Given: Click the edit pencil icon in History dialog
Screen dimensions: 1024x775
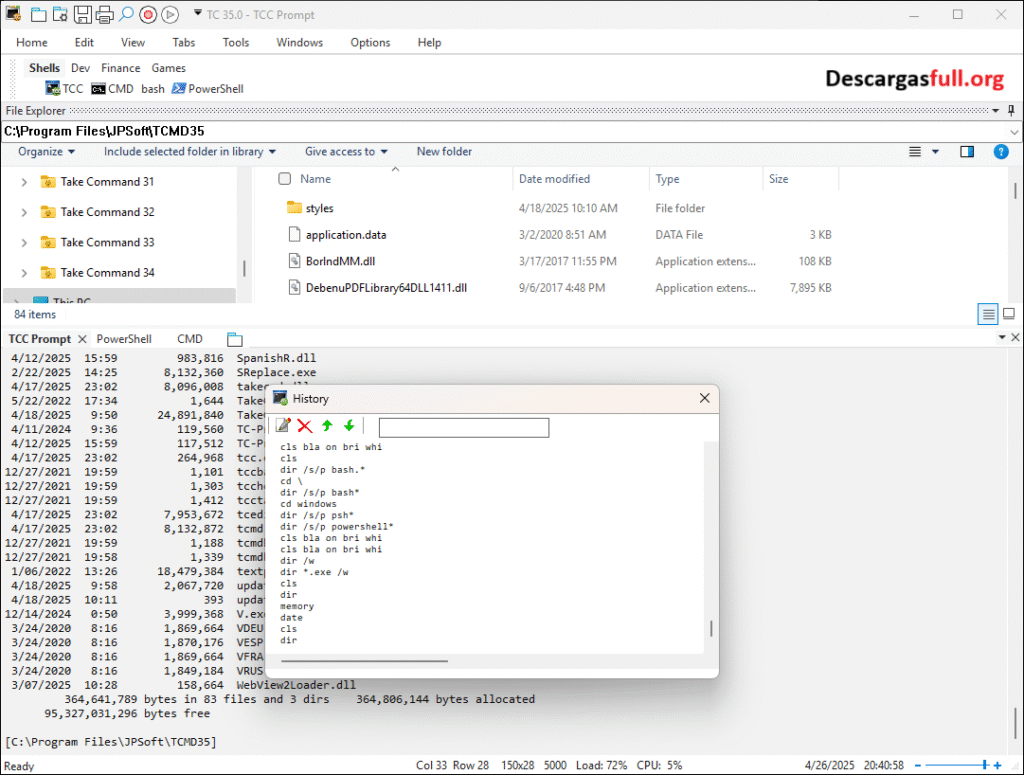Looking at the screenshot, I should (283, 426).
